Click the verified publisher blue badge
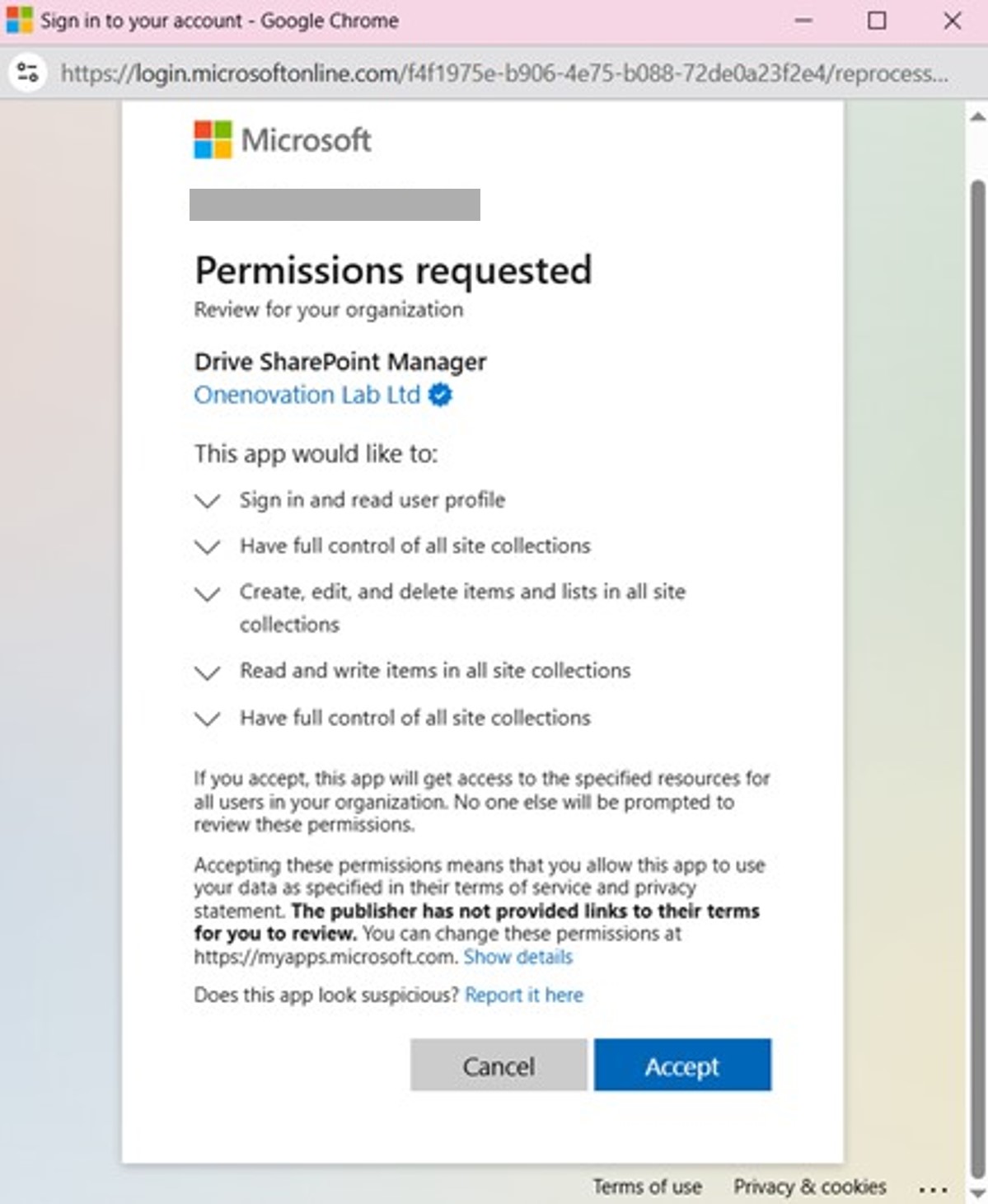This screenshot has width=988, height=1204. pos(441,395)
